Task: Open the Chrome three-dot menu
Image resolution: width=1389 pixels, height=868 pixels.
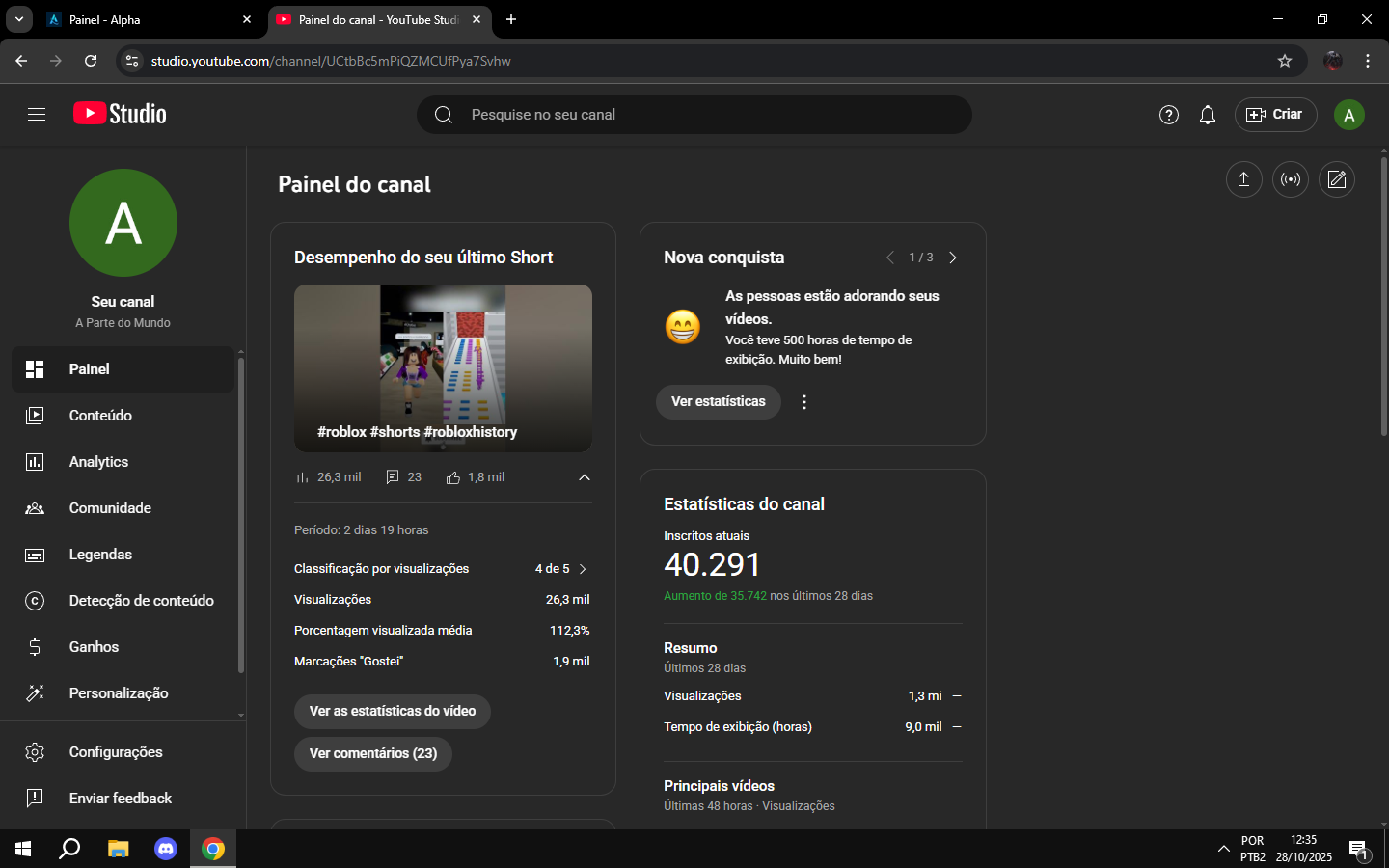Action: click(1368, 61)
